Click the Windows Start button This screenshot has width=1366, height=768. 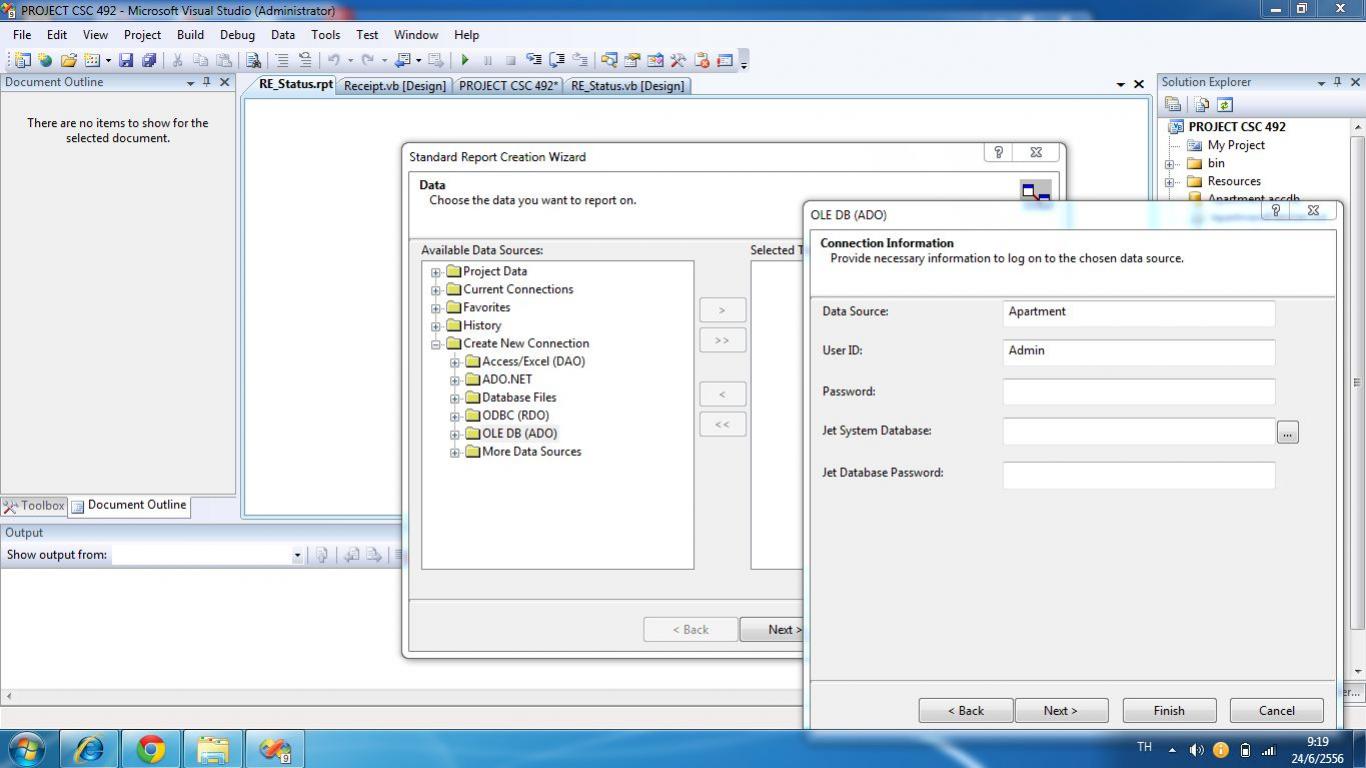26,748
